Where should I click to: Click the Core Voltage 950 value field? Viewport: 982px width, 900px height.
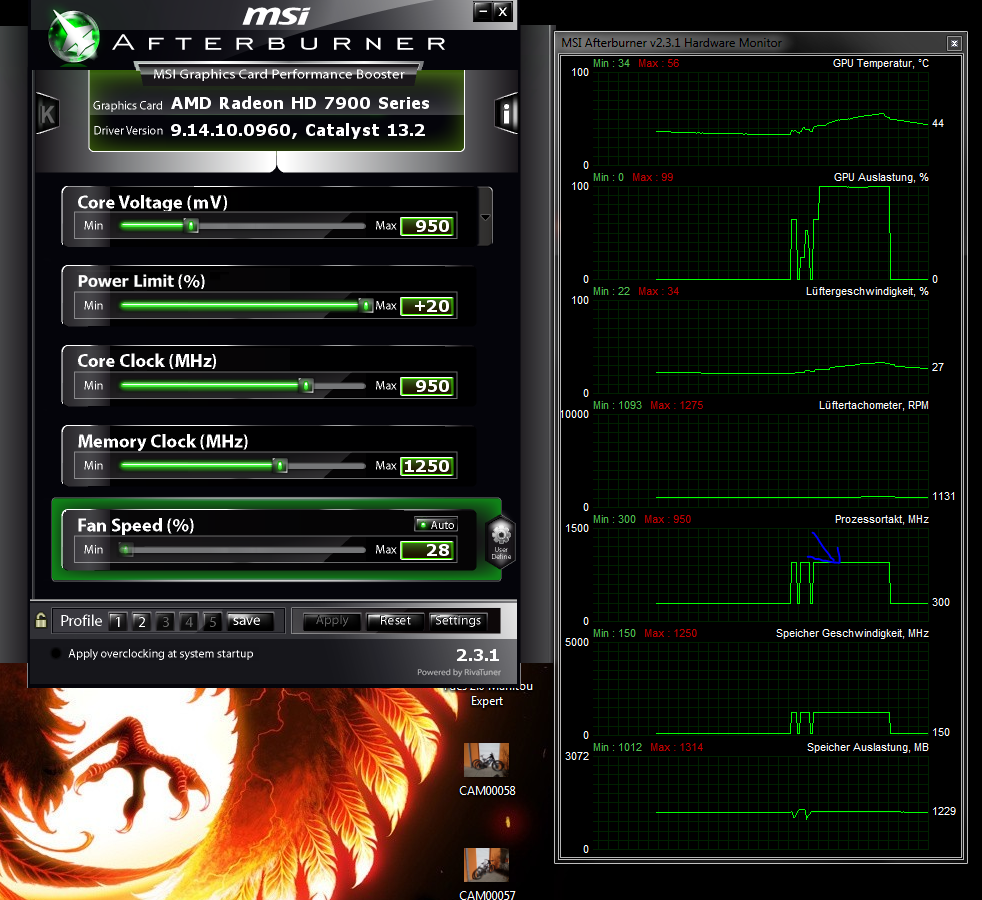point(428,226)
